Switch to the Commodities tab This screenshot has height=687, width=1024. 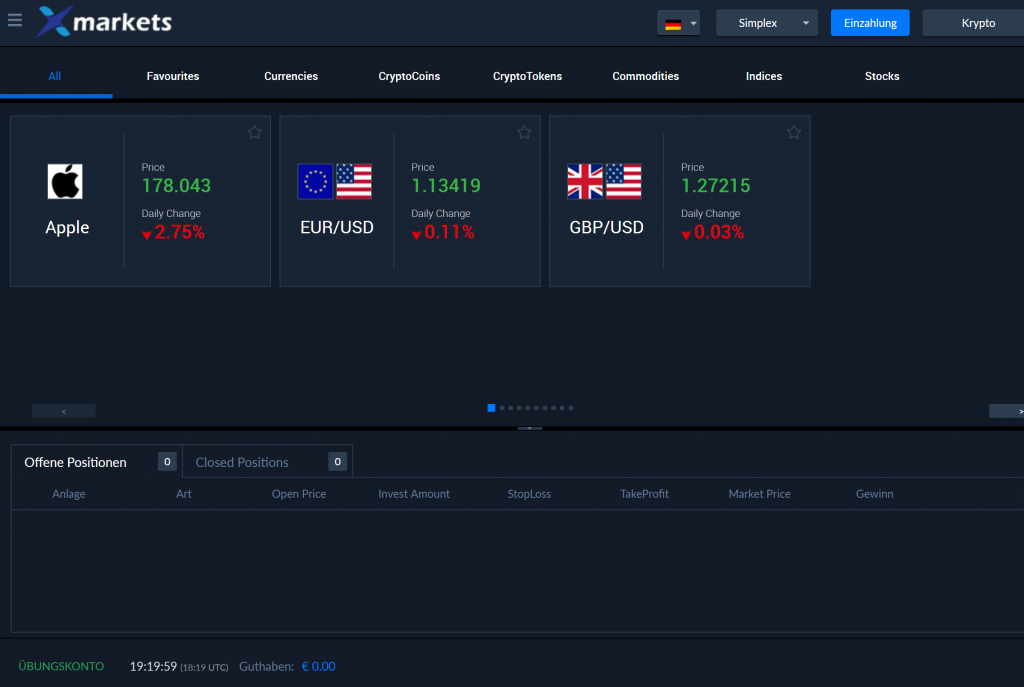[646, 76]
